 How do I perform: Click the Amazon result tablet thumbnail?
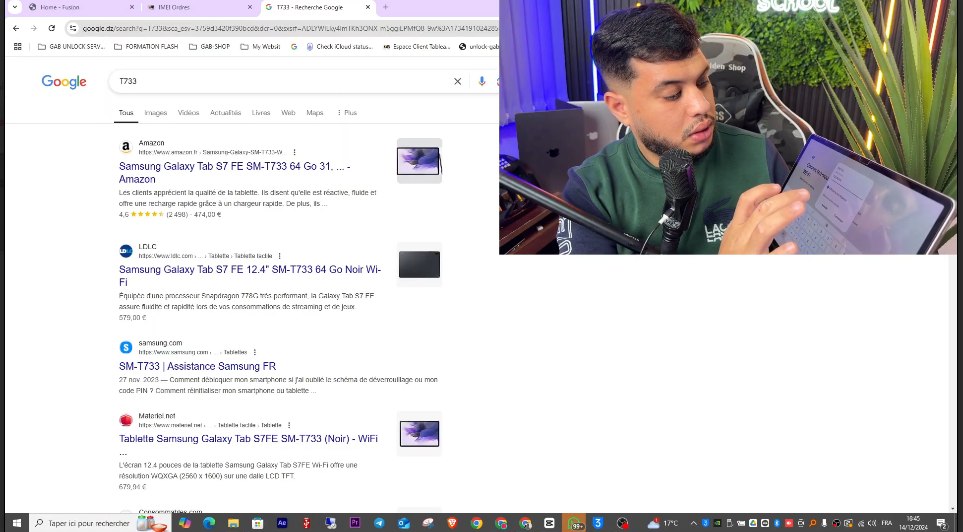click(419, 161)
